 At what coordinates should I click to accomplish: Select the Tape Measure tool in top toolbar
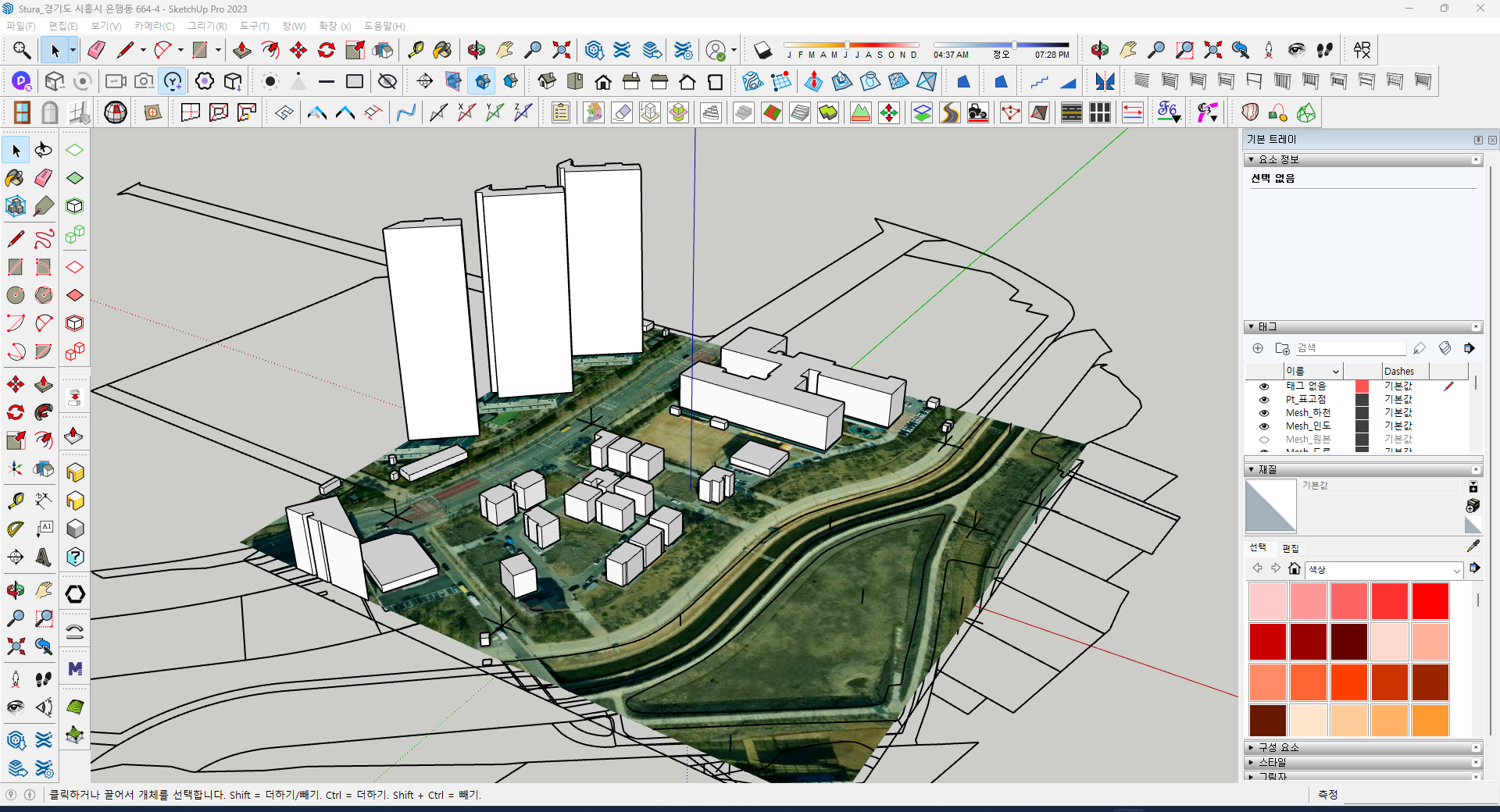click(x=416, y=51)
